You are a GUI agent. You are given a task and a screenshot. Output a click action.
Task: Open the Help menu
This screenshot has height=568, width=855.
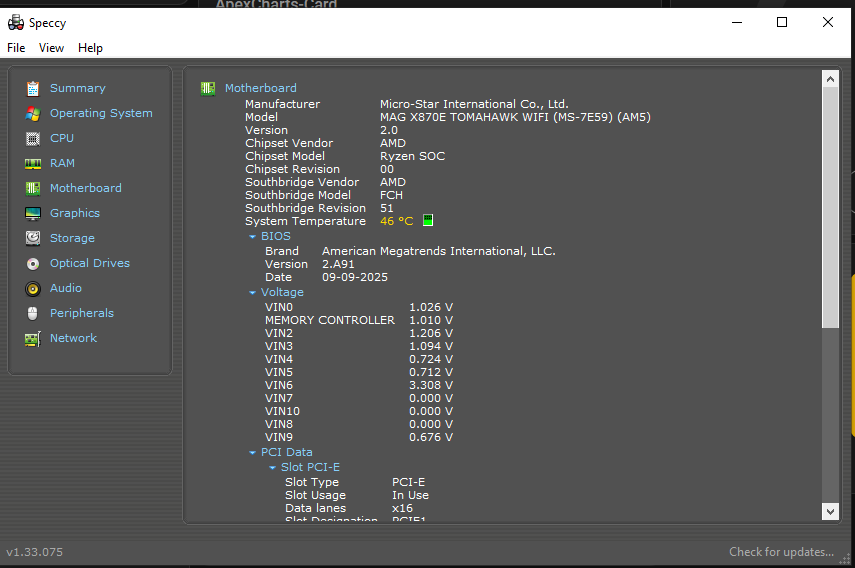(90, 48)
